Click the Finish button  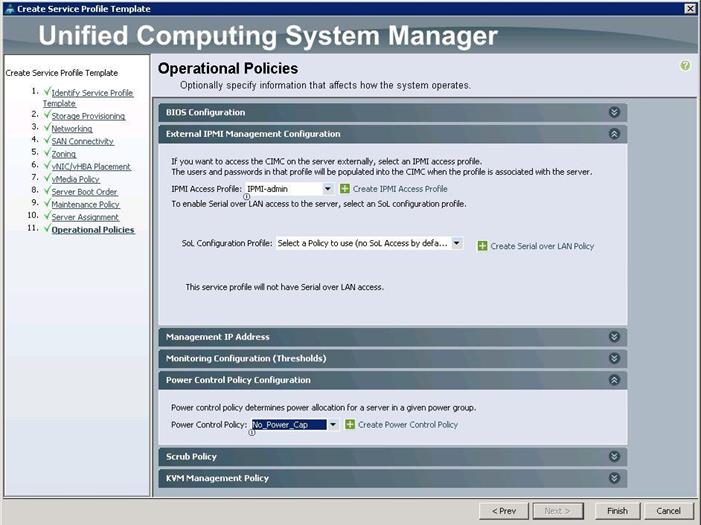coord(617,511)
